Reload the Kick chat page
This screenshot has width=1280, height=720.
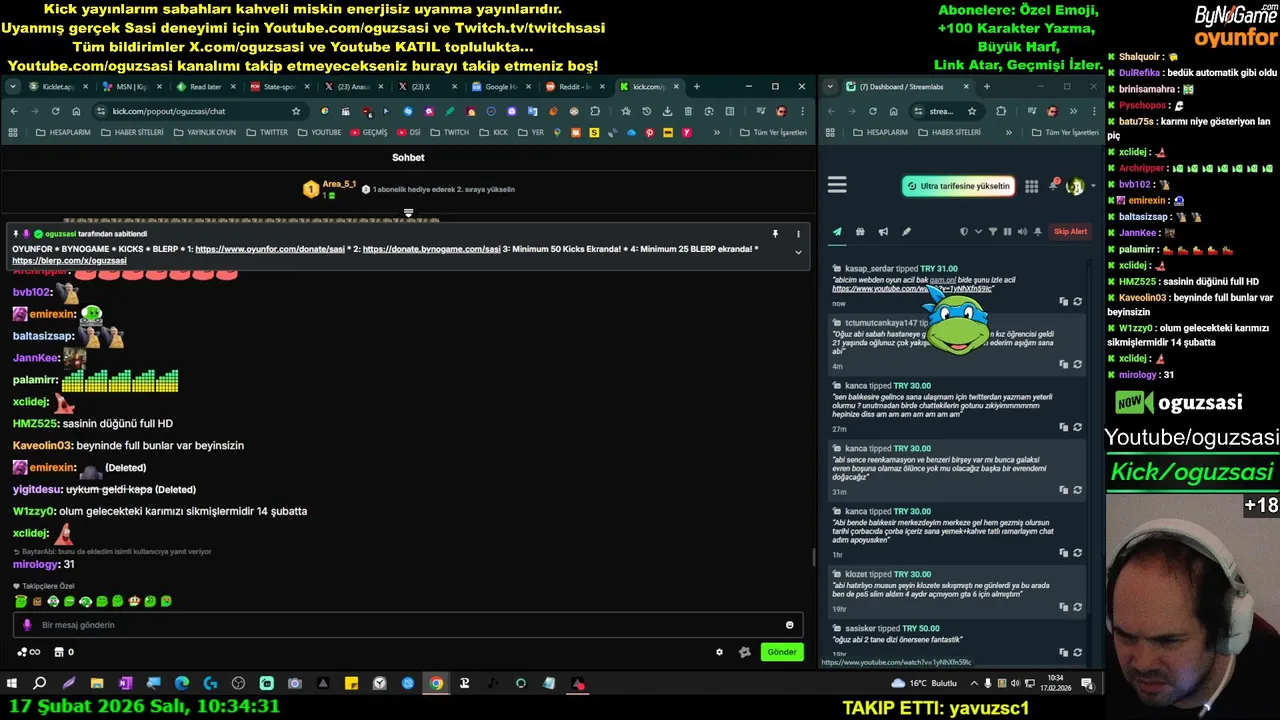(x=55, y=111)
